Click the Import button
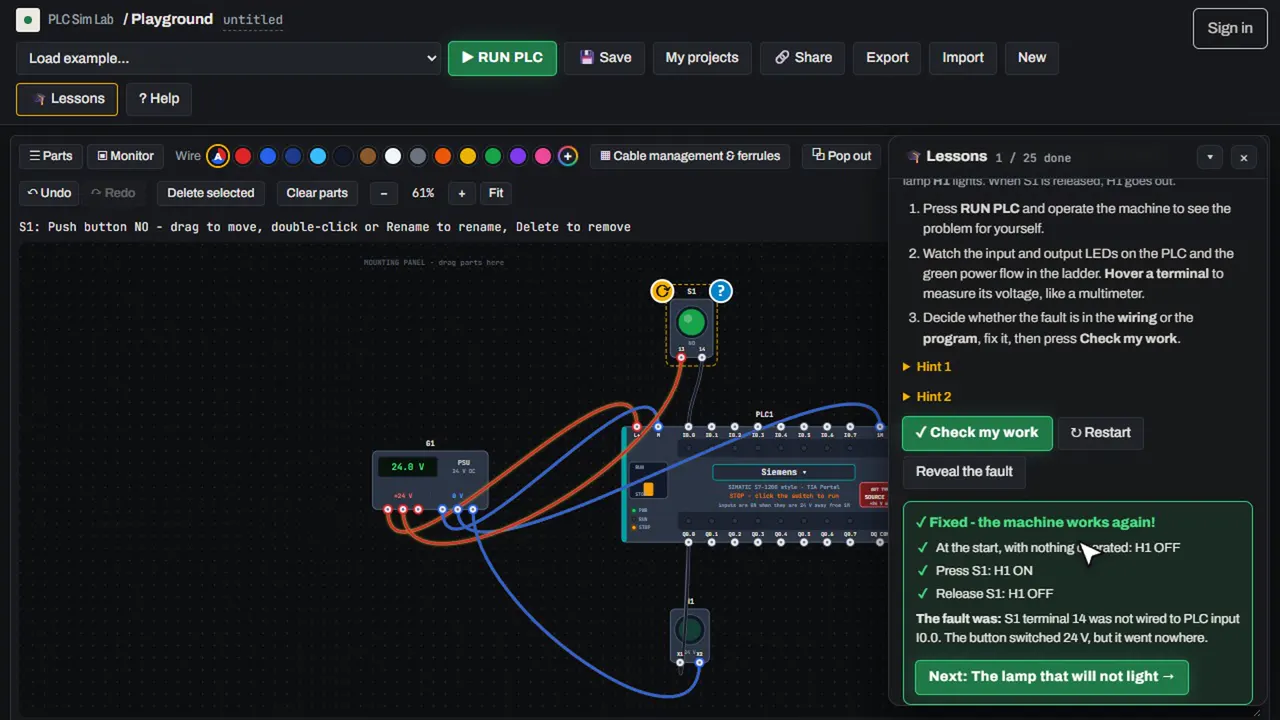This screenshot has width=1280, height=720. click(963, 58)
